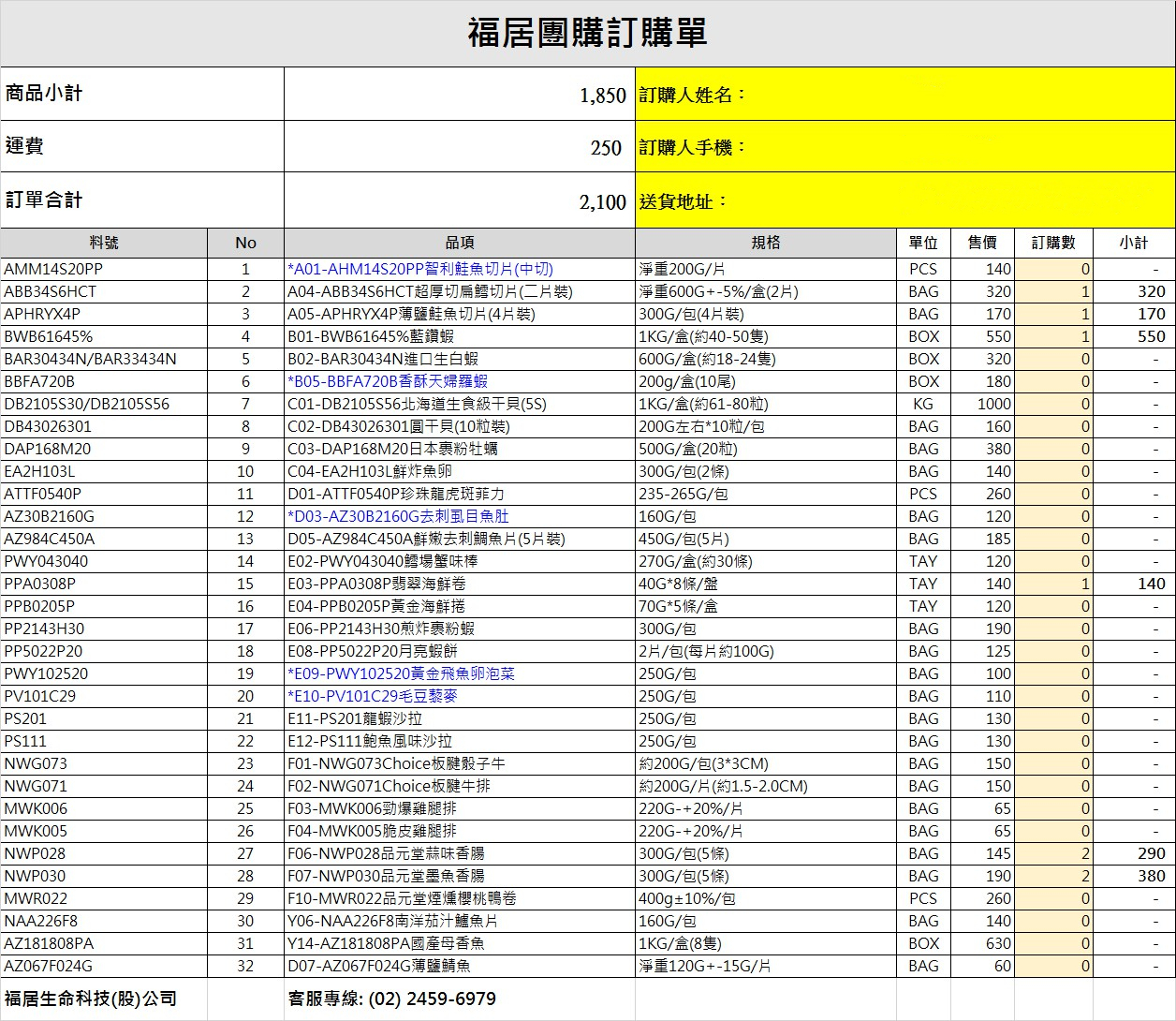
Task: Click the 料號 column header
Action: [104, 243]
